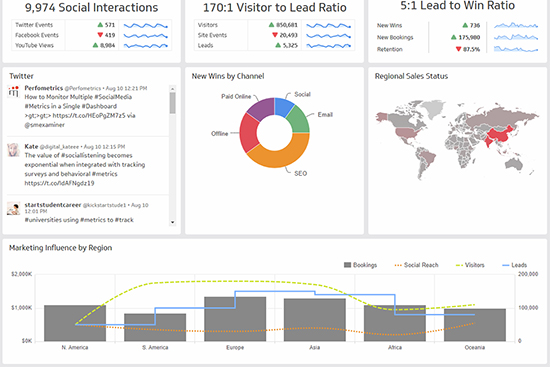Open the Perfometrics tweet author name

pos(43,88)
